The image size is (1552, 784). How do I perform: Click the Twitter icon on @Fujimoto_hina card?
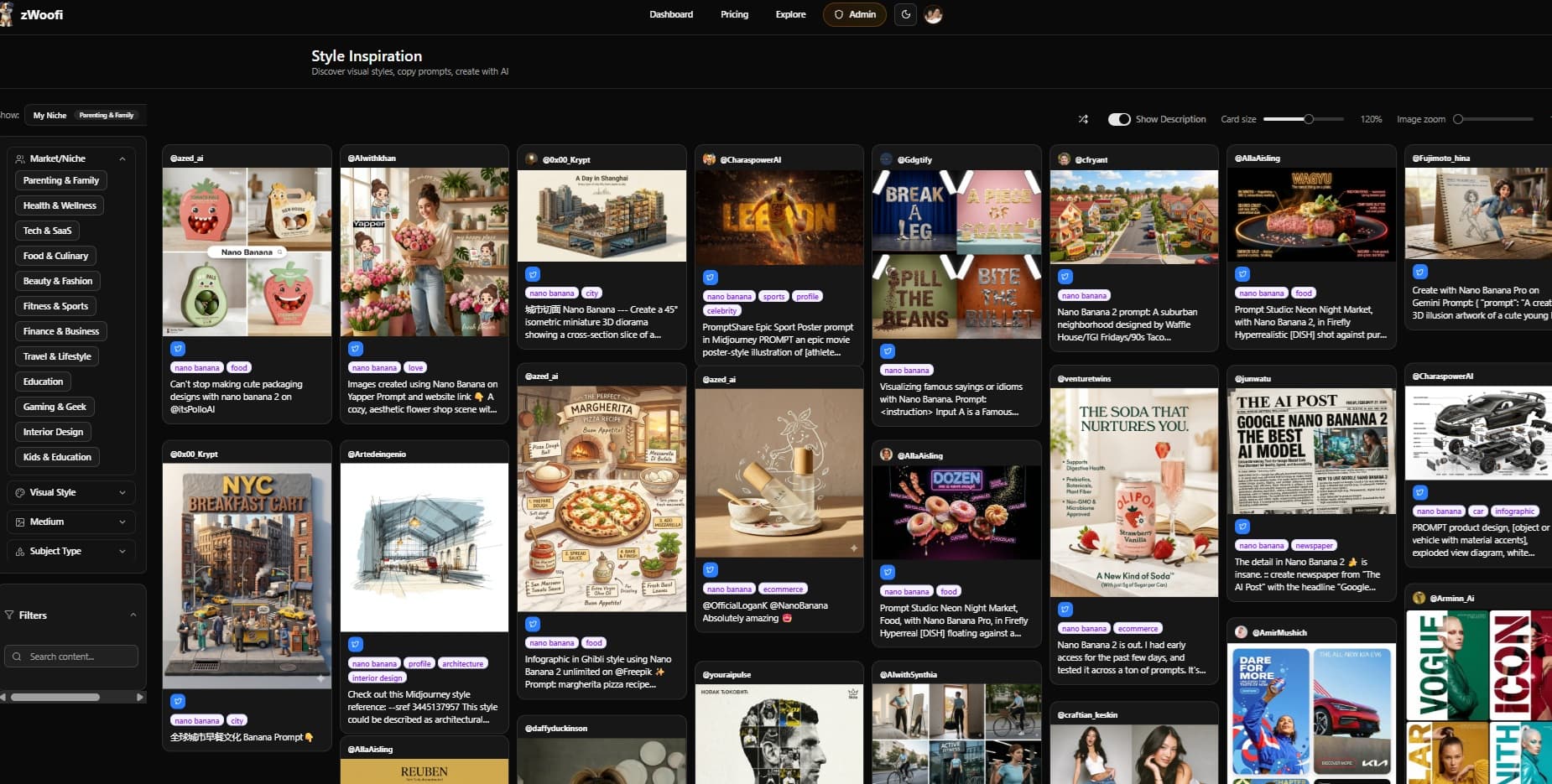(x=1420, y=272)
